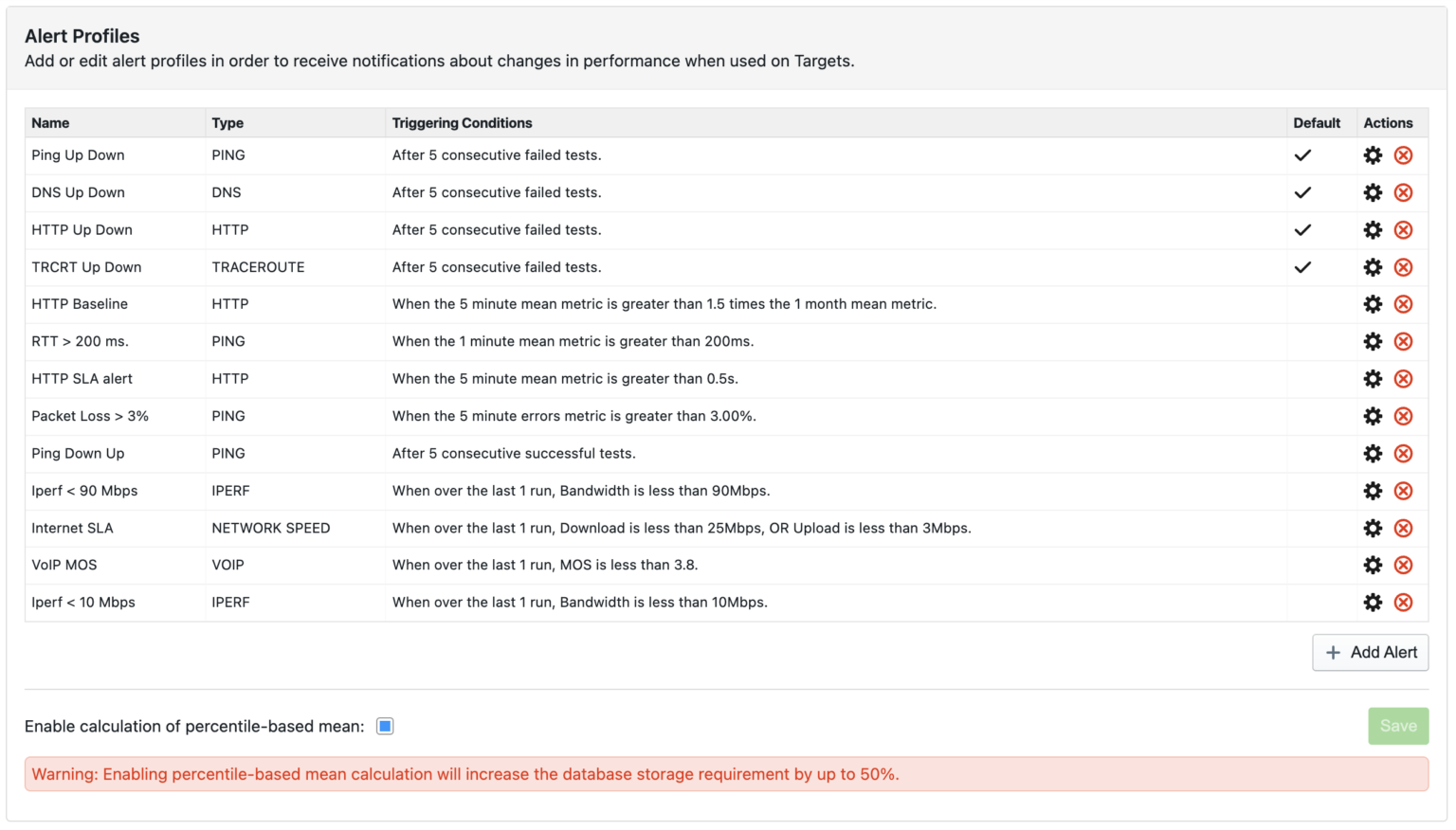This screenshot has height=830, width=1456.
Task: Delete the Iperf < 90 Mbps profile
Action: tap(1404, 491)
